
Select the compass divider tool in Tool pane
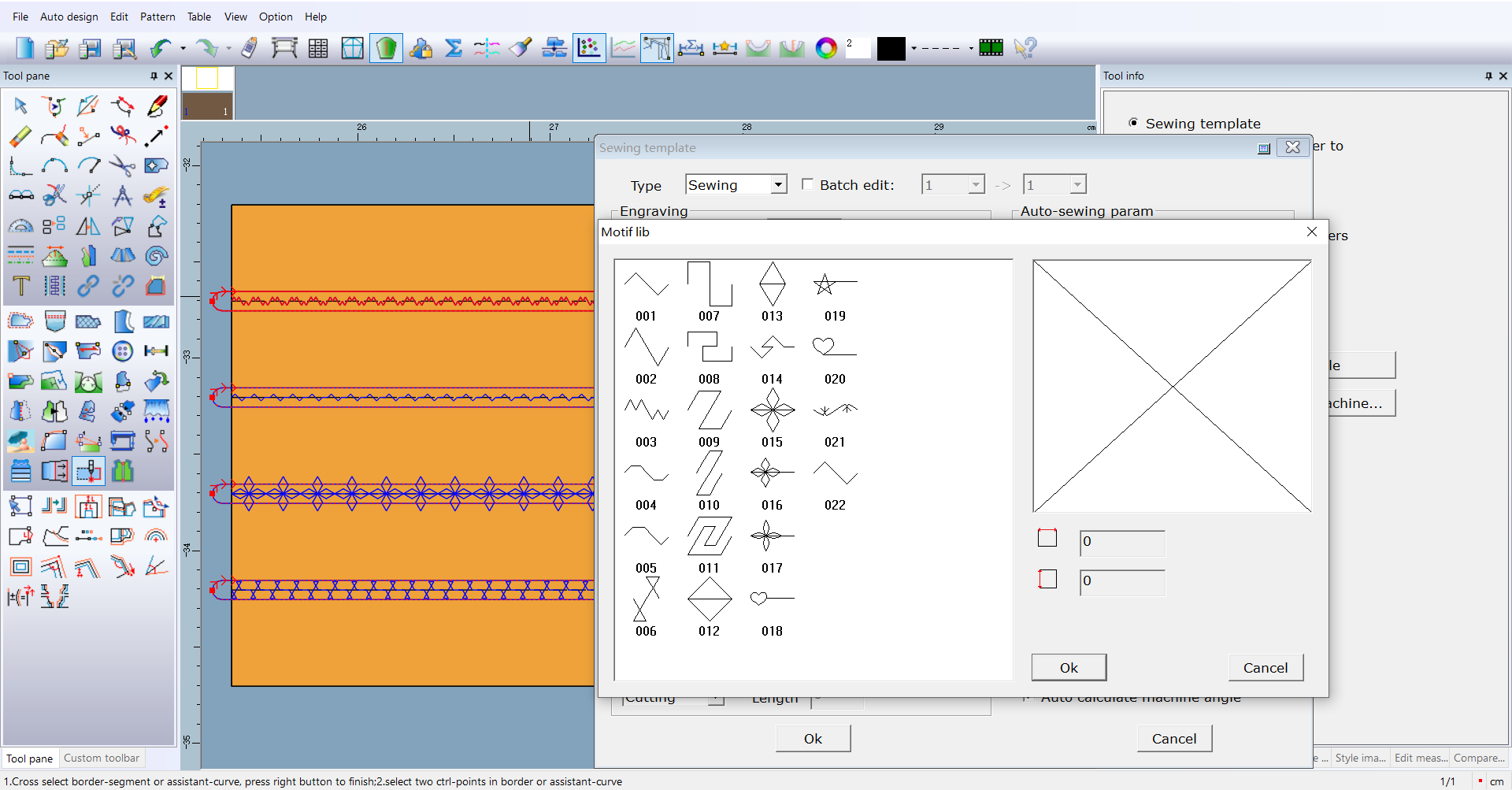click(x=122, y=195)
